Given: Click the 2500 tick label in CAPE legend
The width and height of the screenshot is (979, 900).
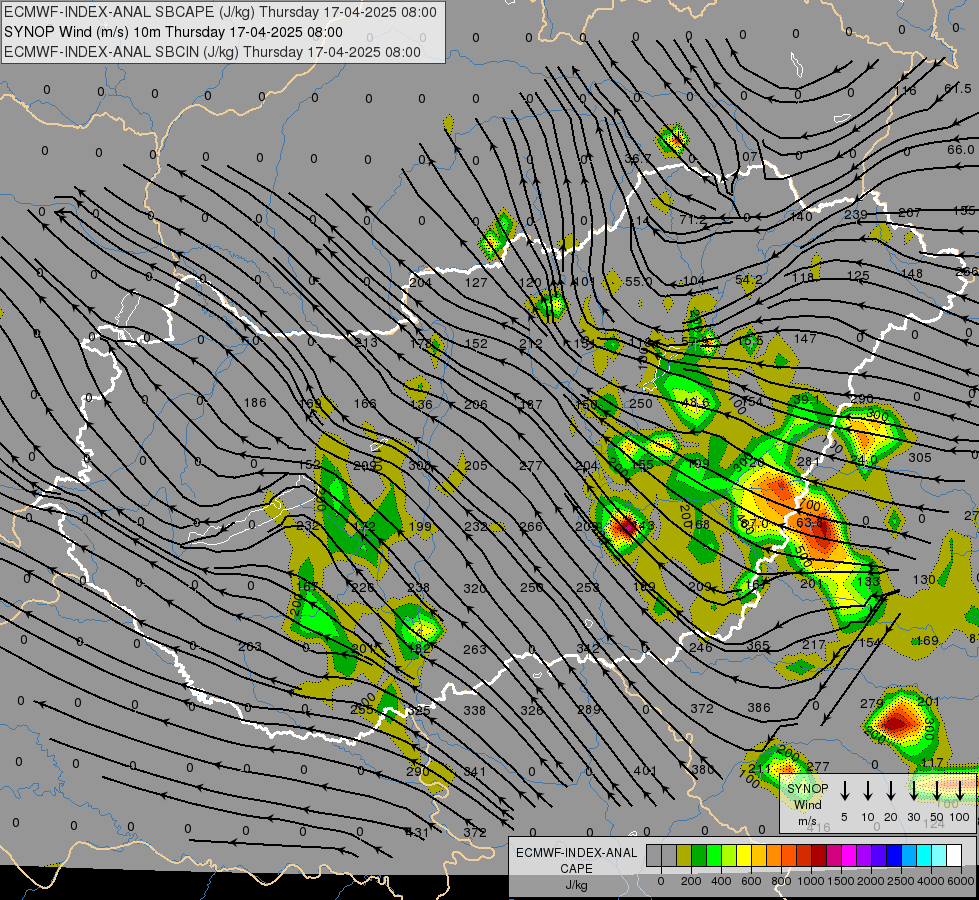Looking at the screenshot, I should pos(901,881).
